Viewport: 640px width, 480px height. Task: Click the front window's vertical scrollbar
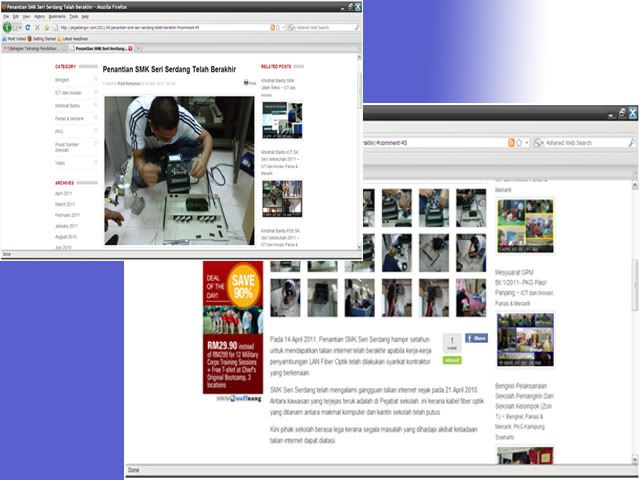[x=359, y=153]
